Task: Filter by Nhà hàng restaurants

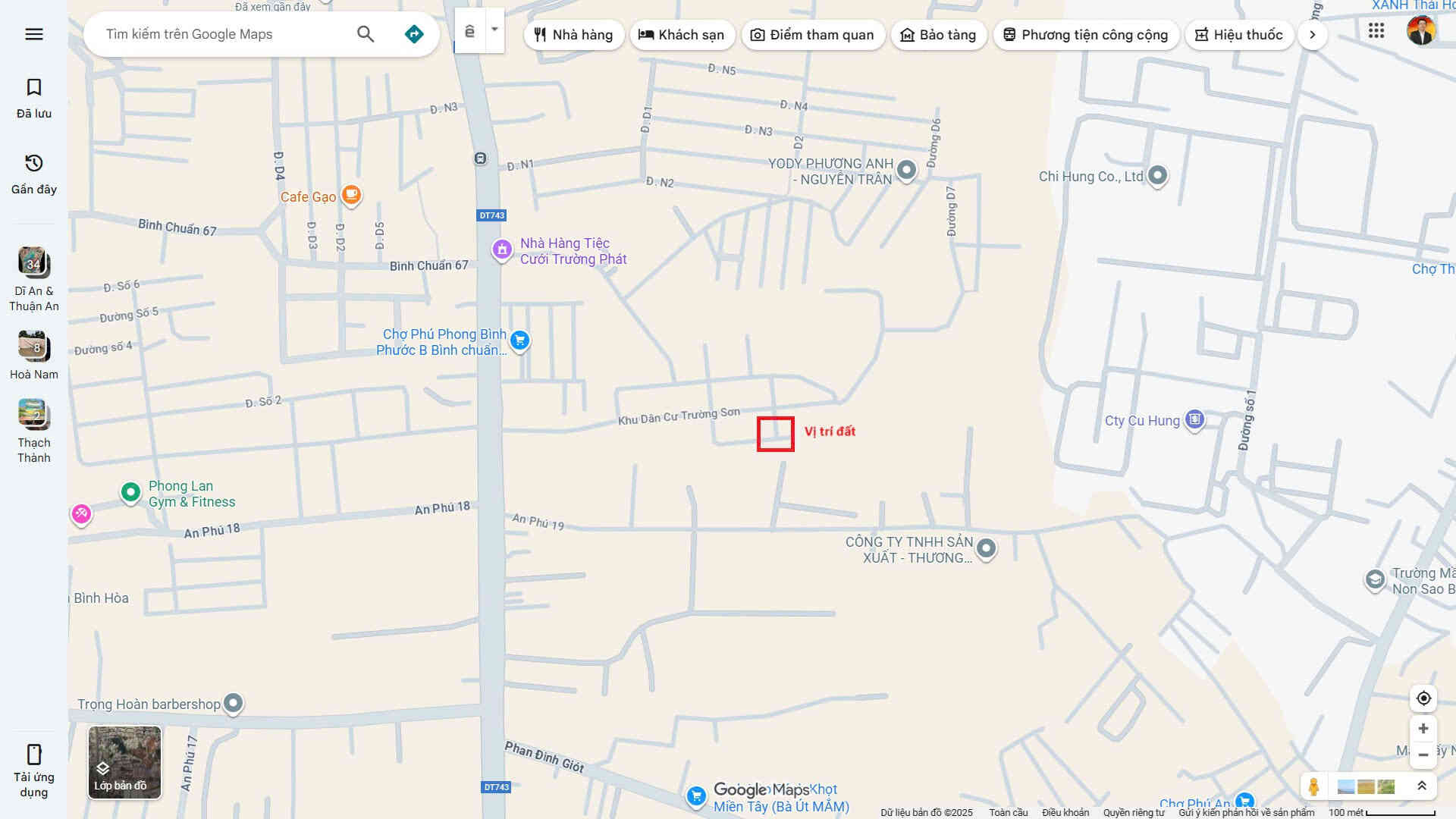Action: (573, 35)
